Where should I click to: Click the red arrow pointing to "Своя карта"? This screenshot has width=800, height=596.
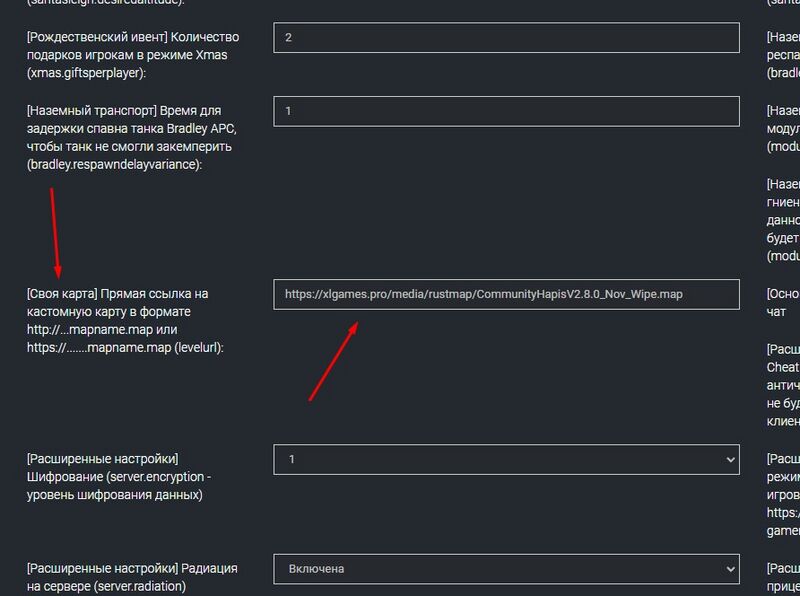pos(55,218)
